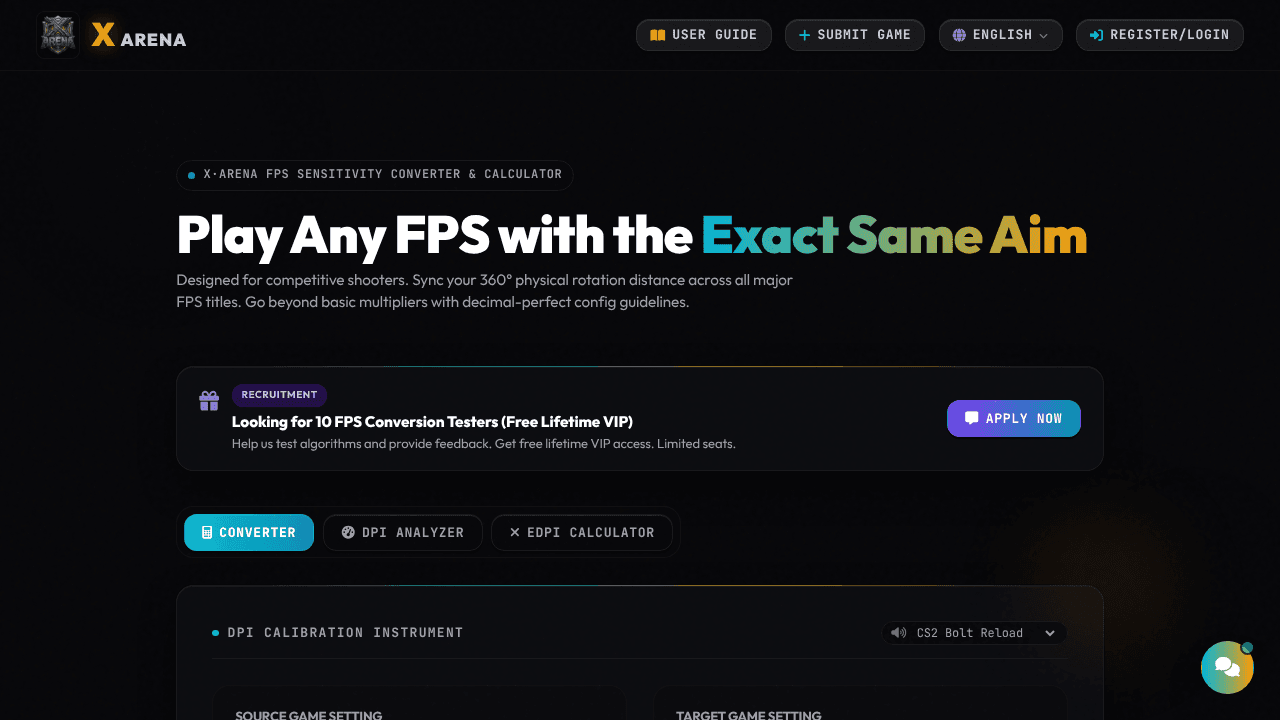Click Apply Now button
This screenshot has width=1280, height=720.
click(1014, 419)
